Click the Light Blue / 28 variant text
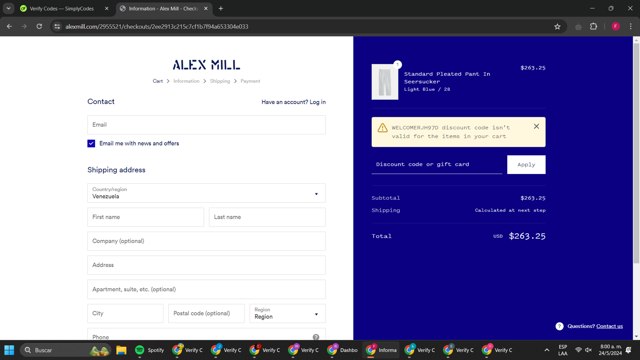The height and width of the screenshot is (360, 640). coord(427,89)
